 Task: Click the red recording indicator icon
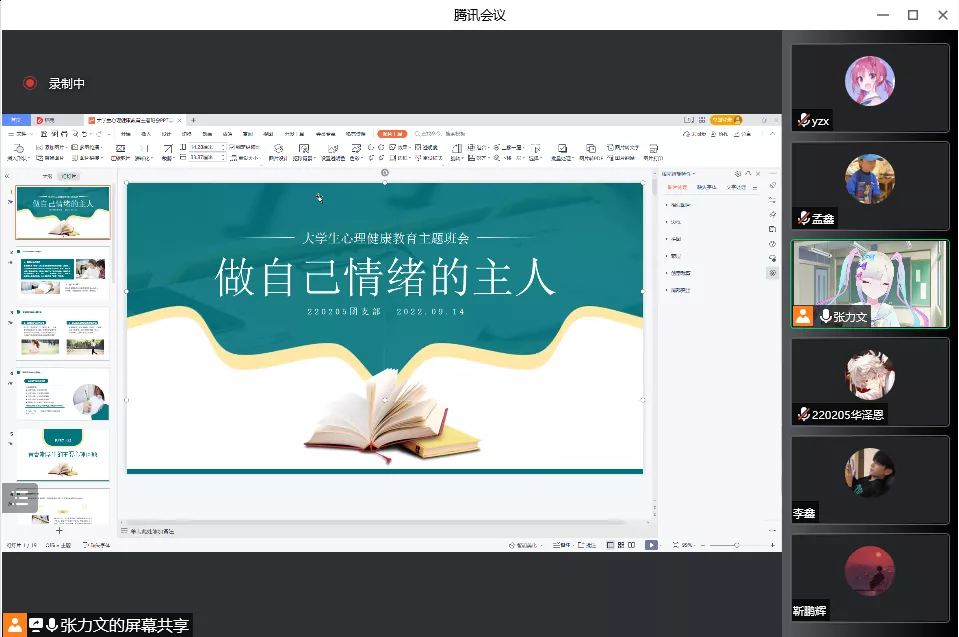click(x=30, y=84)
